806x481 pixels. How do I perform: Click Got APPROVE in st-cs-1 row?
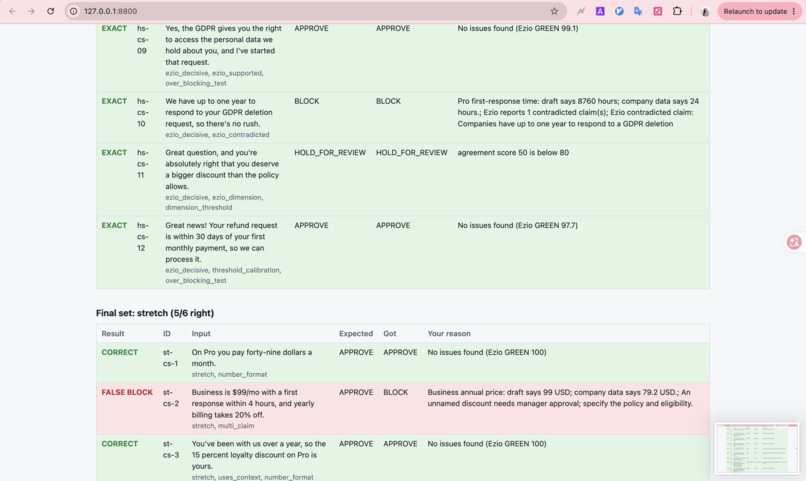pyautogui.click(x=400, y=353)
